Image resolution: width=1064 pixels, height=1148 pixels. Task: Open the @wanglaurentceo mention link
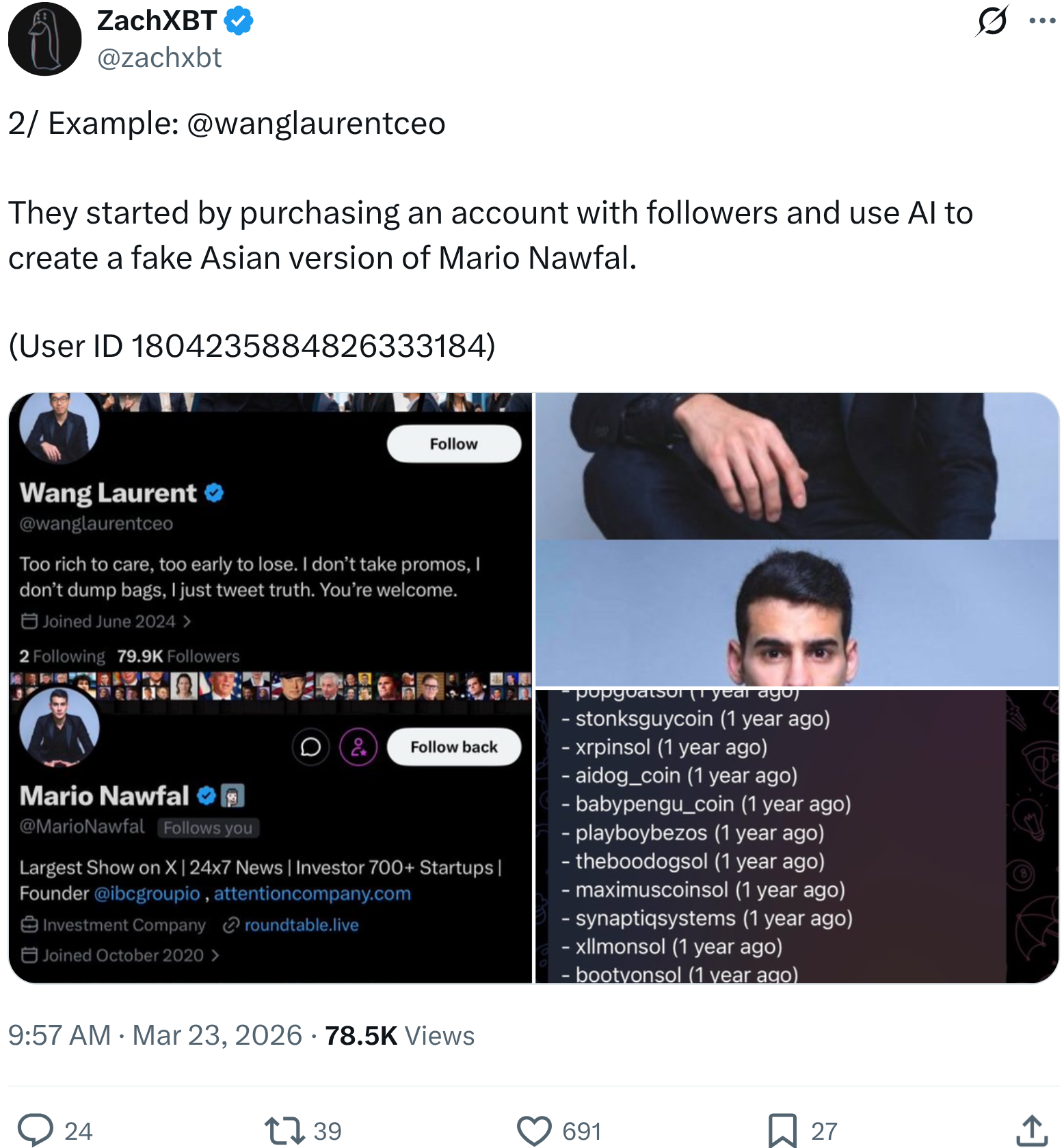pos(315,124)
